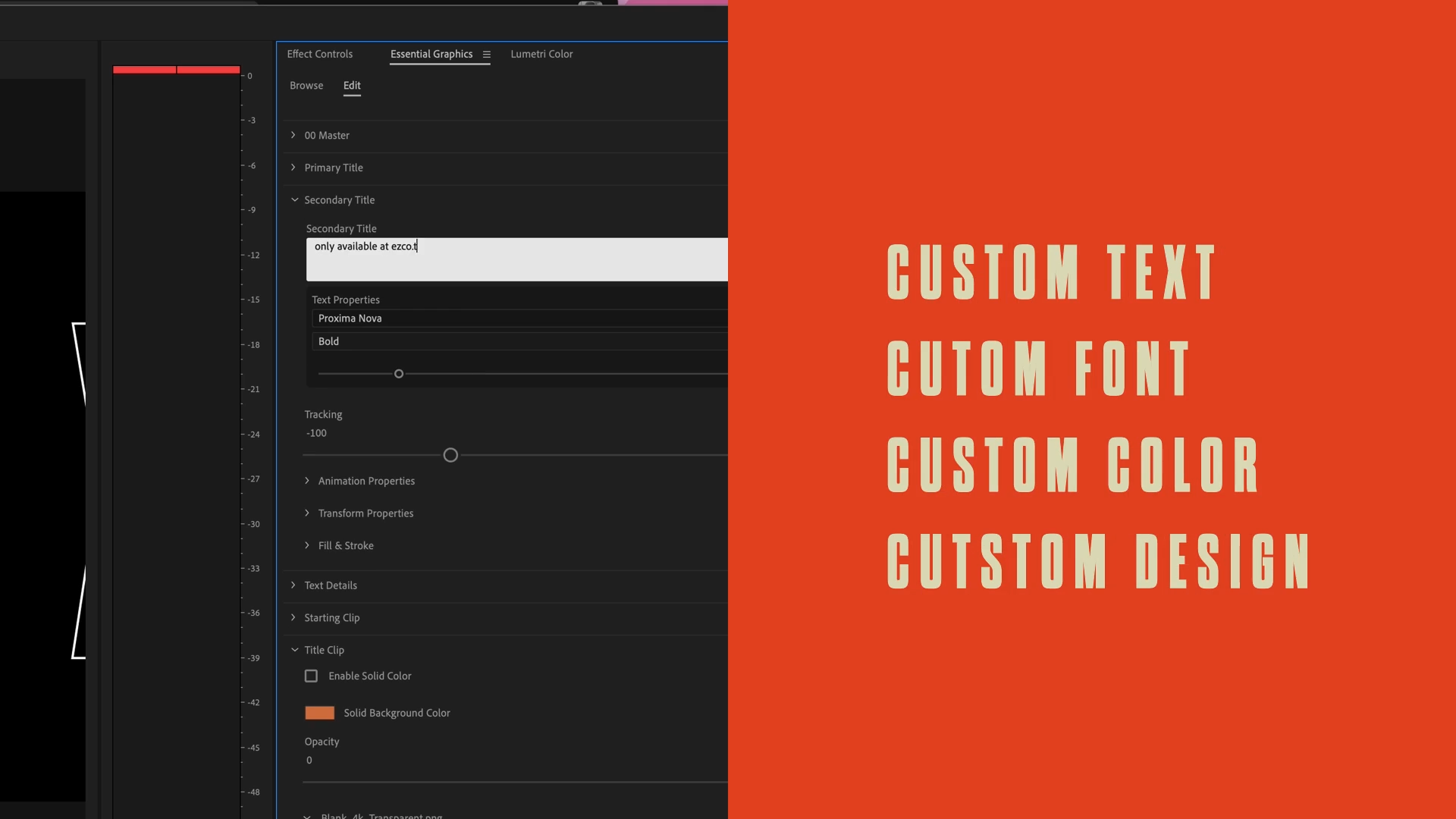Screen dimensions: 1456x819
Task: Adjust the font size slider handle
Action: (x=399, y=374)
